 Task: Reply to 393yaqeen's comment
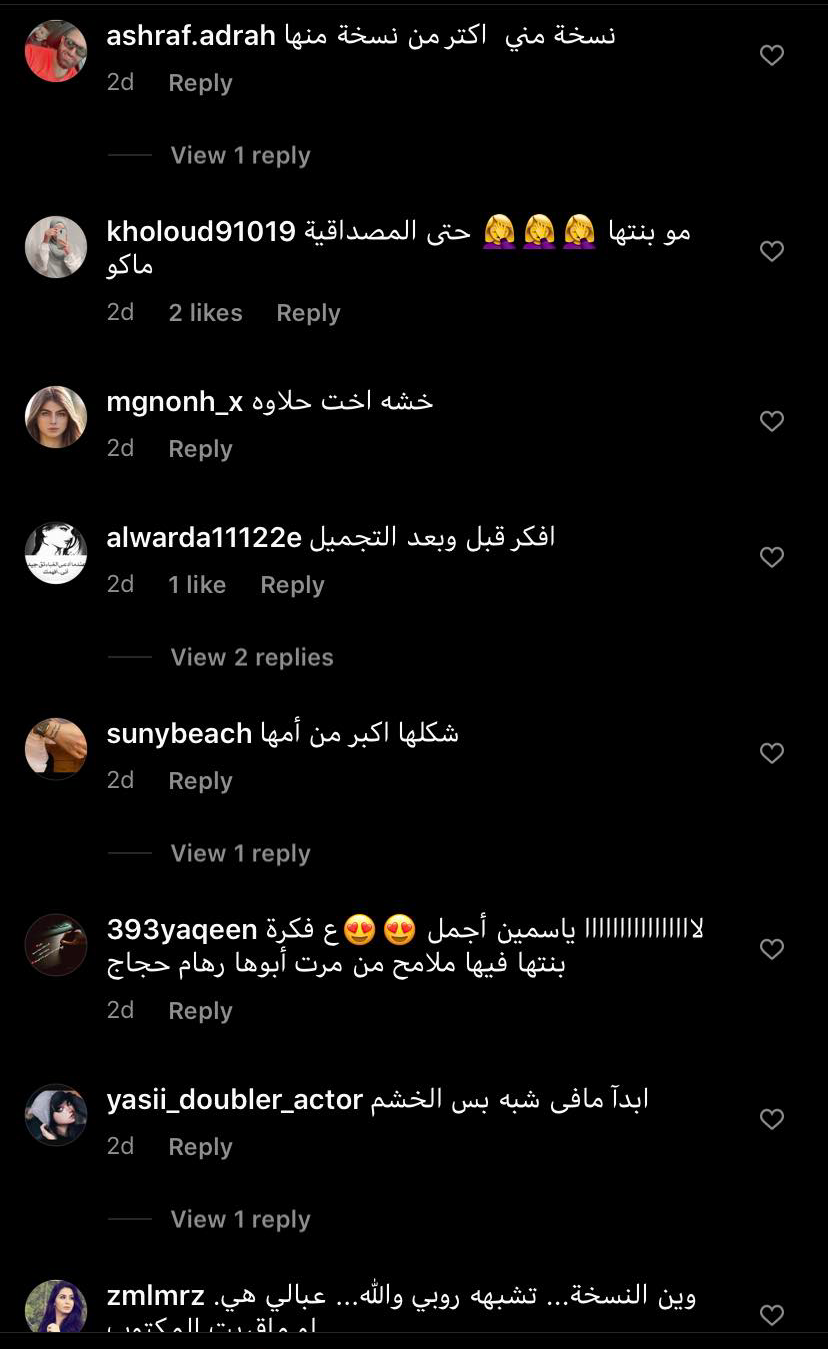[x=200, y=1011]
